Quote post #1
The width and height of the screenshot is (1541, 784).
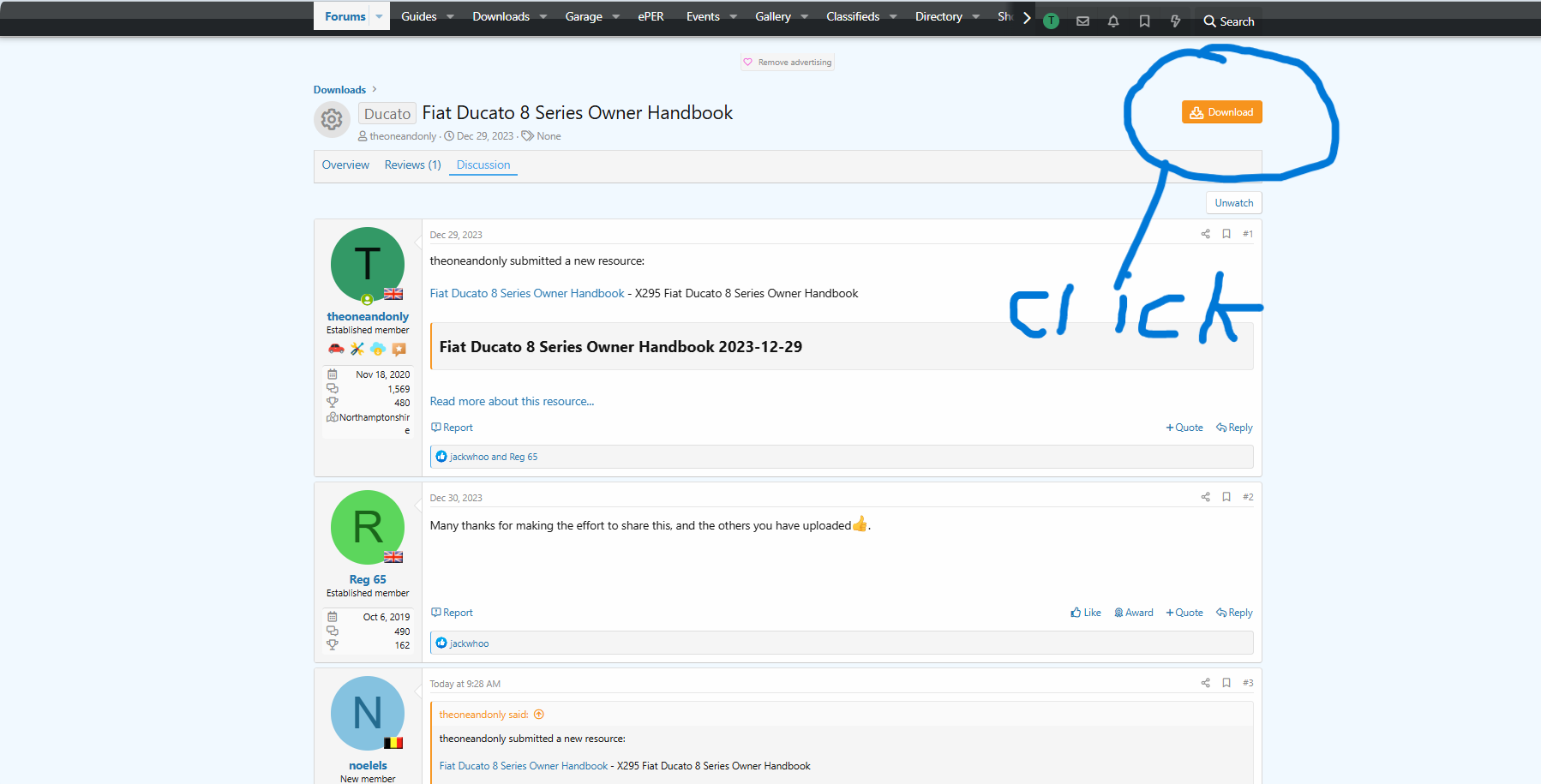[x=1184, y=428]
